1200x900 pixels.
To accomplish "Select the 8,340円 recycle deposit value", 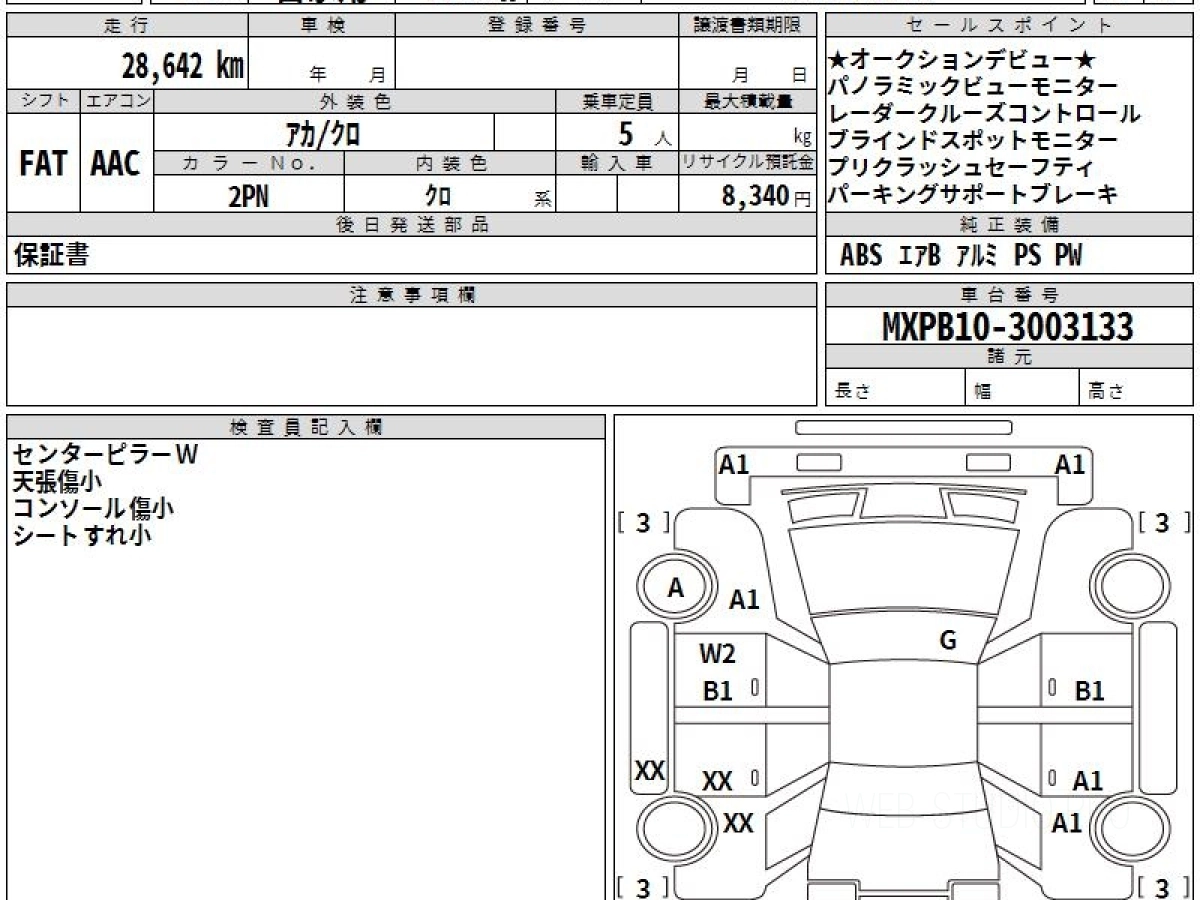I will pyautogui.click(x=767, y=196).
